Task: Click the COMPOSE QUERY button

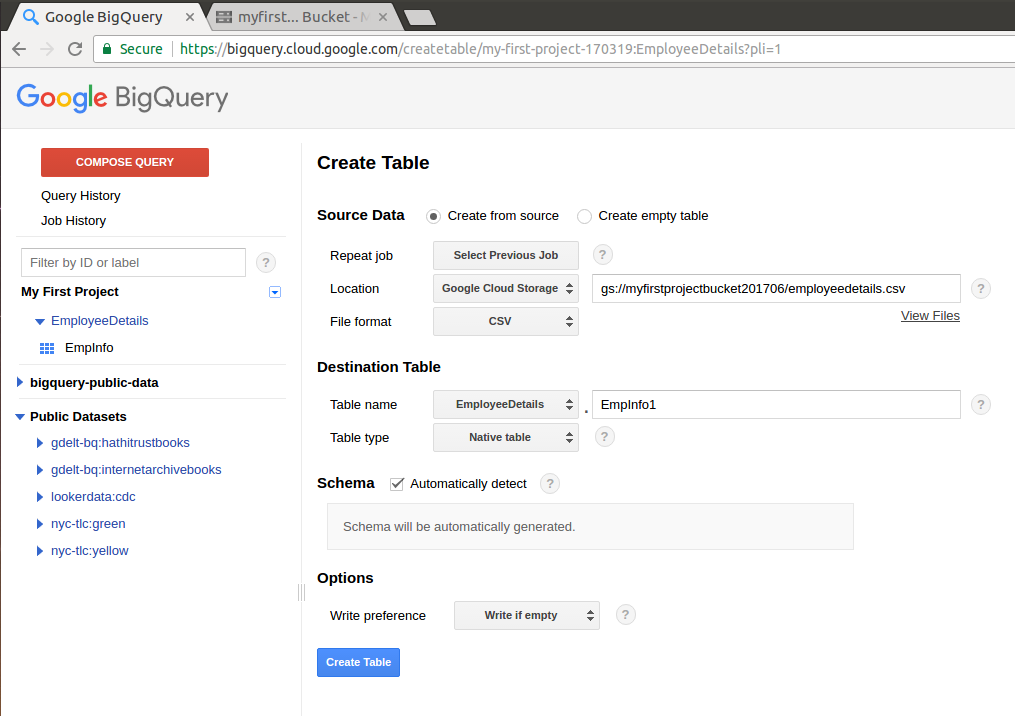Action: (125, 162)
